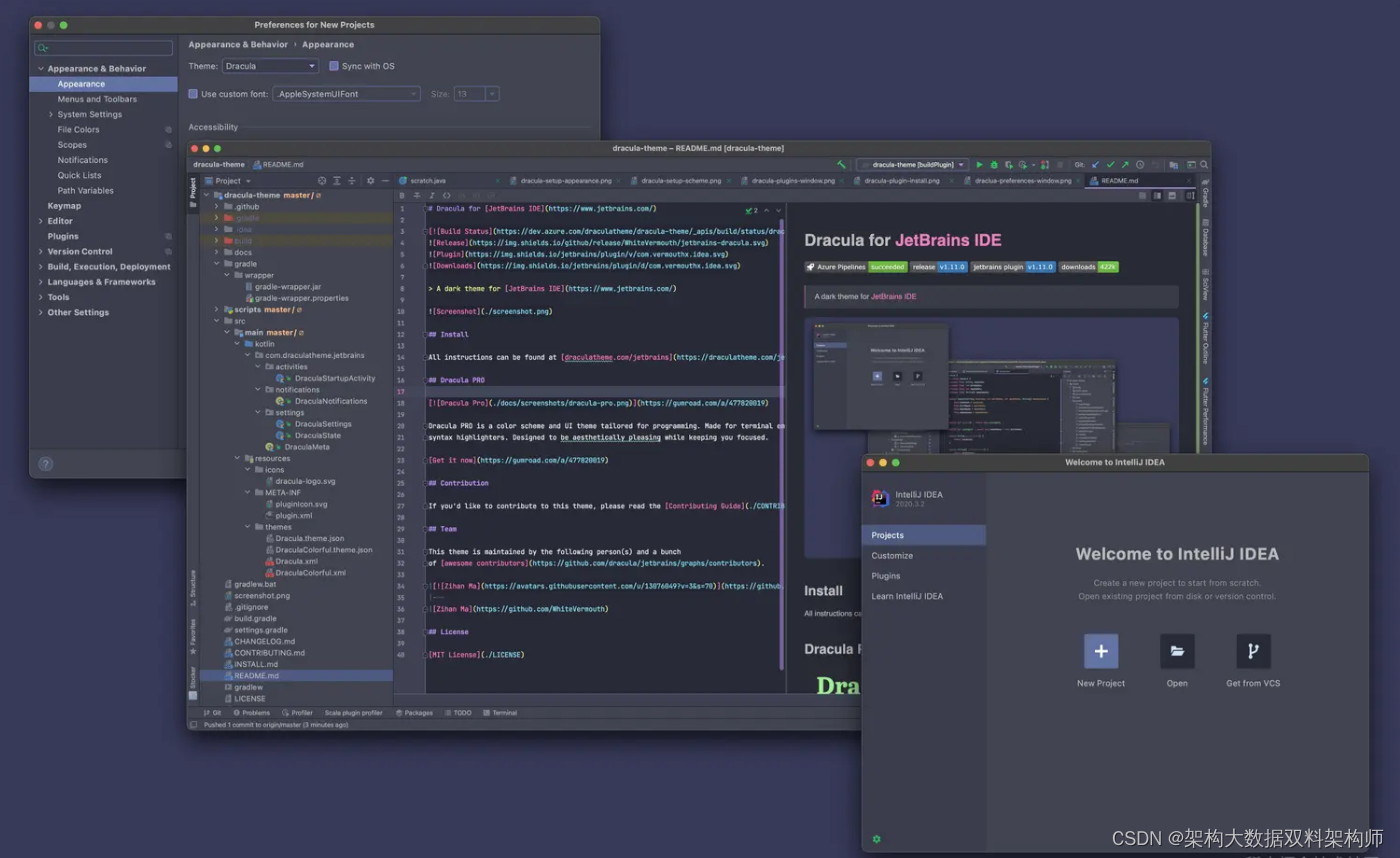The height and width of the screenshot is (858, 1400).
Task: Open the Git tool window tab
Action: click(x=212, y=713)
